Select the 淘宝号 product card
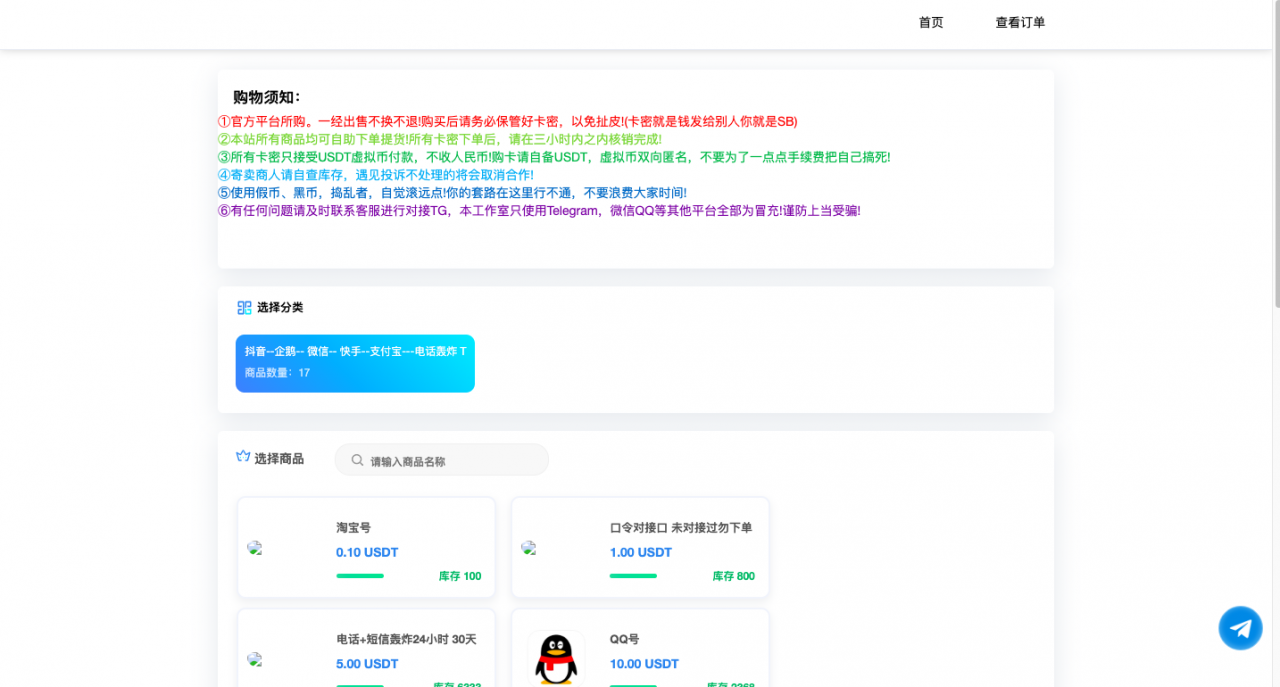 click(365, 547)
